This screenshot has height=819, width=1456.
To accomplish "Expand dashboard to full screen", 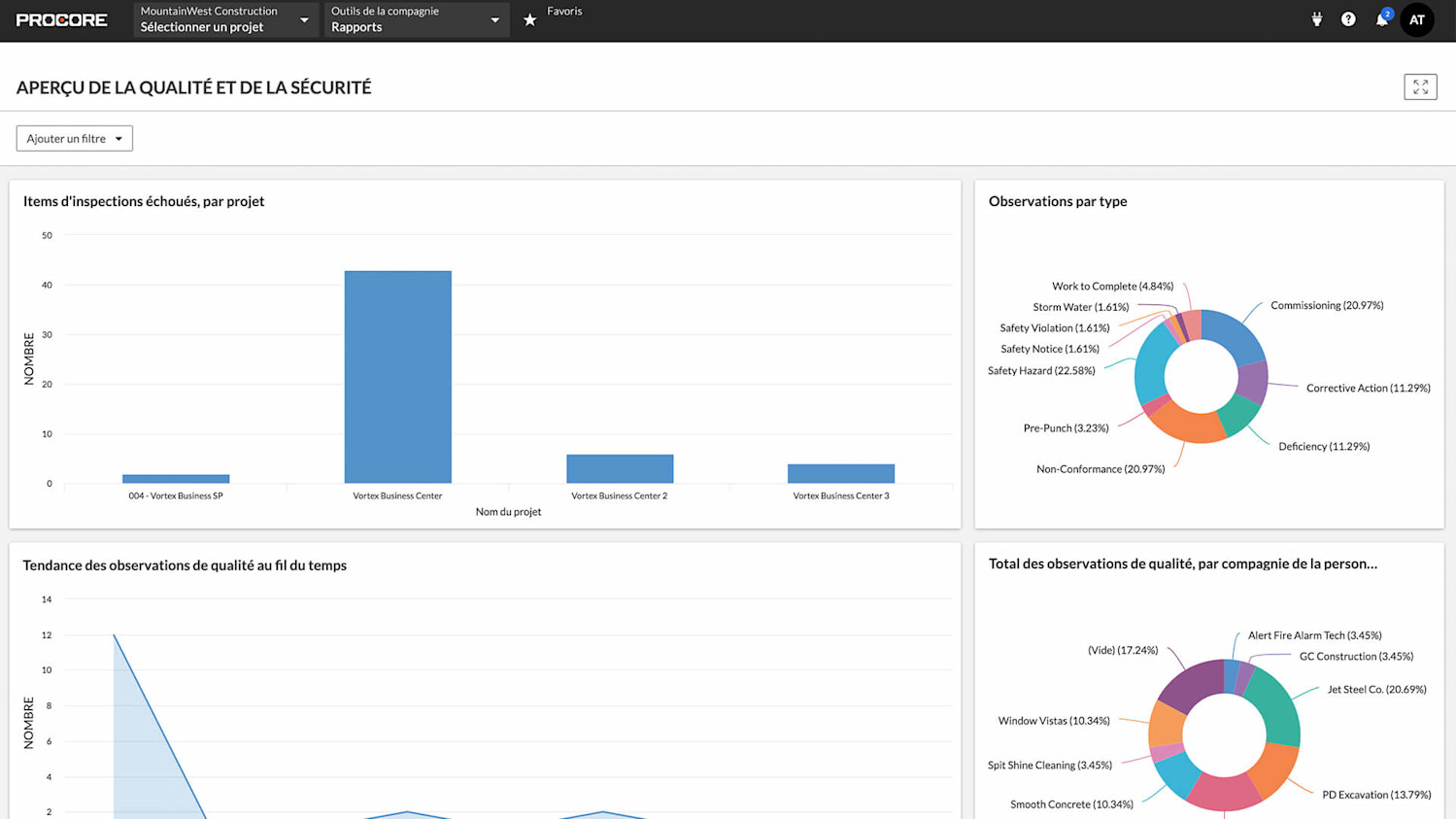I will 1420,87.
